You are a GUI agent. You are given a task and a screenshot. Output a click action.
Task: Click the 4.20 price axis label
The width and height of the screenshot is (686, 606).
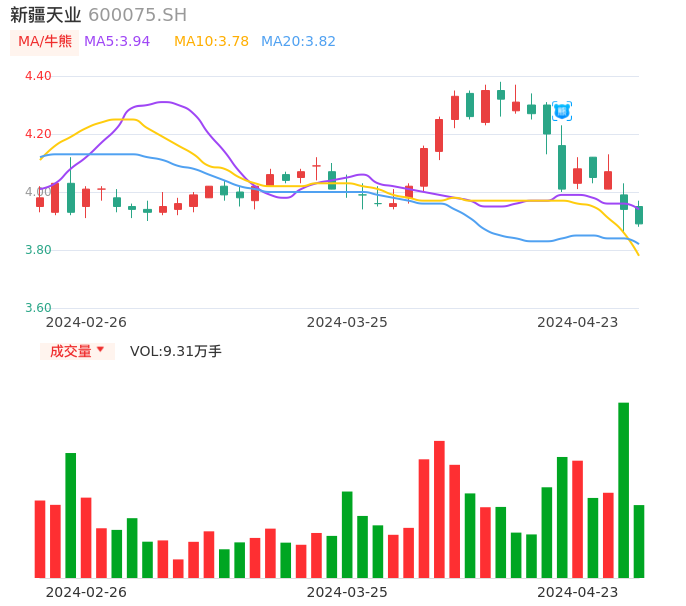coord(38,134)
